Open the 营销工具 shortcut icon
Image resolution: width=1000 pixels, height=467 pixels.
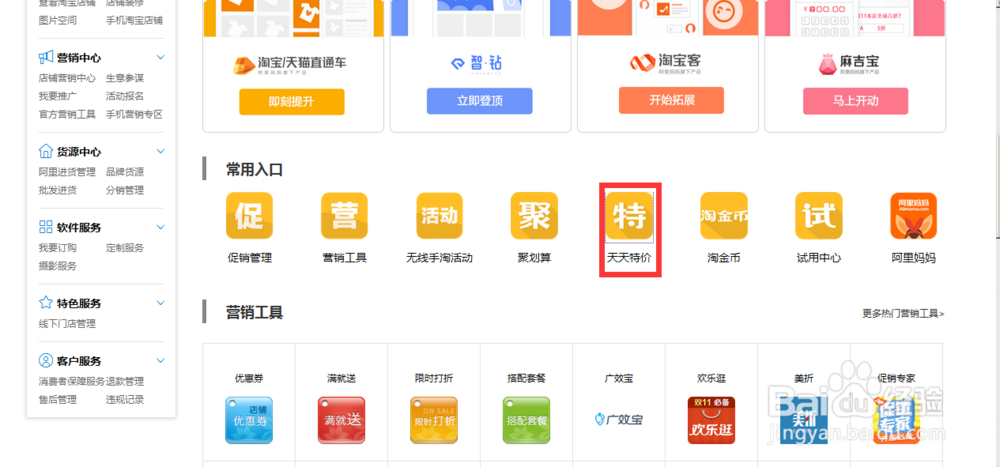click(344, 216)
